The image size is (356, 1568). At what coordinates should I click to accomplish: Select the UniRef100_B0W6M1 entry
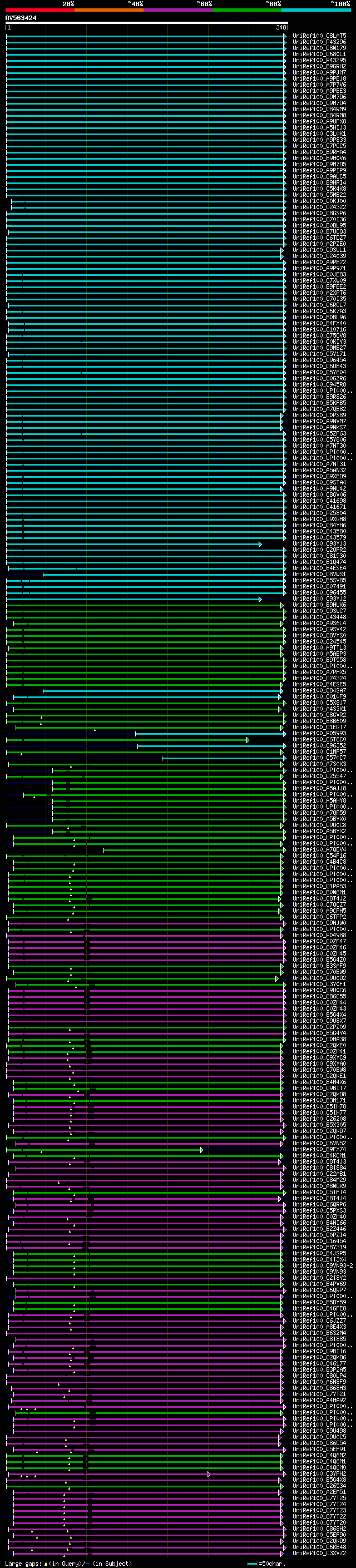point(319,892)
